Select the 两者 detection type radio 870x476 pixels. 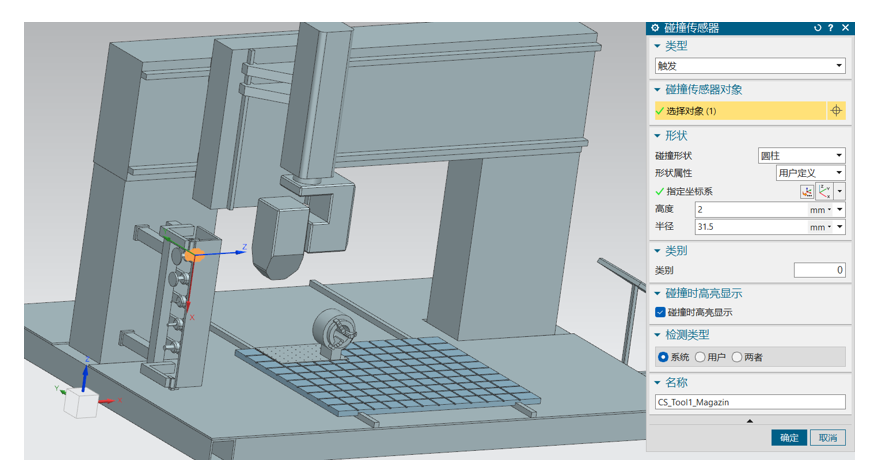[737, 357]
